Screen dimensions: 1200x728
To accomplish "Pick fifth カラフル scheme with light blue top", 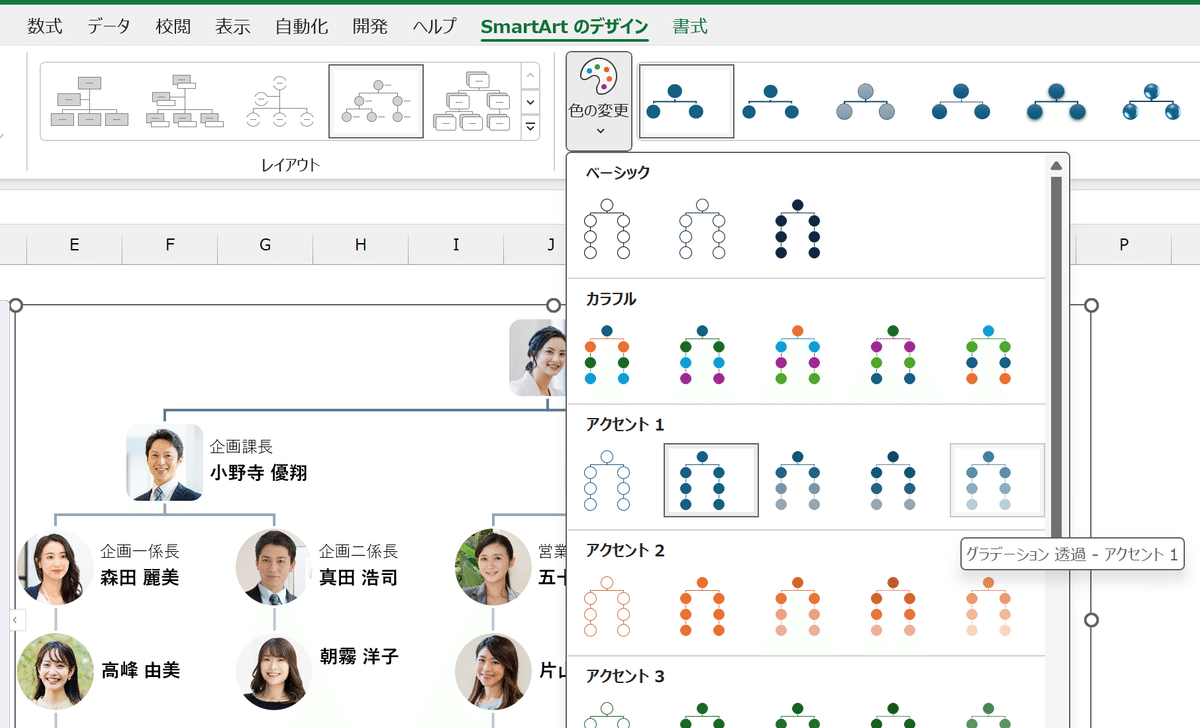I will tap(988, 355).
